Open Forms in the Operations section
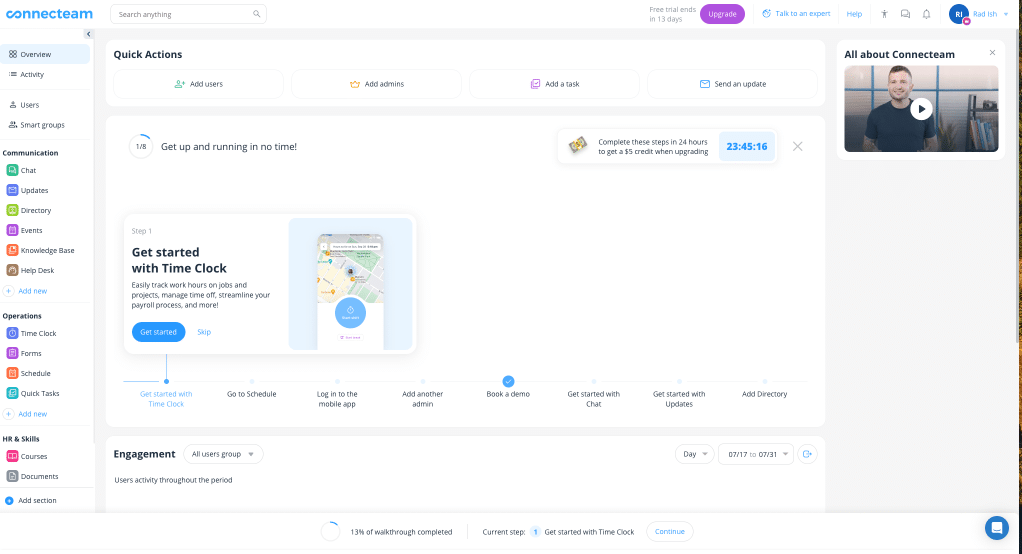 click(24, 353)
